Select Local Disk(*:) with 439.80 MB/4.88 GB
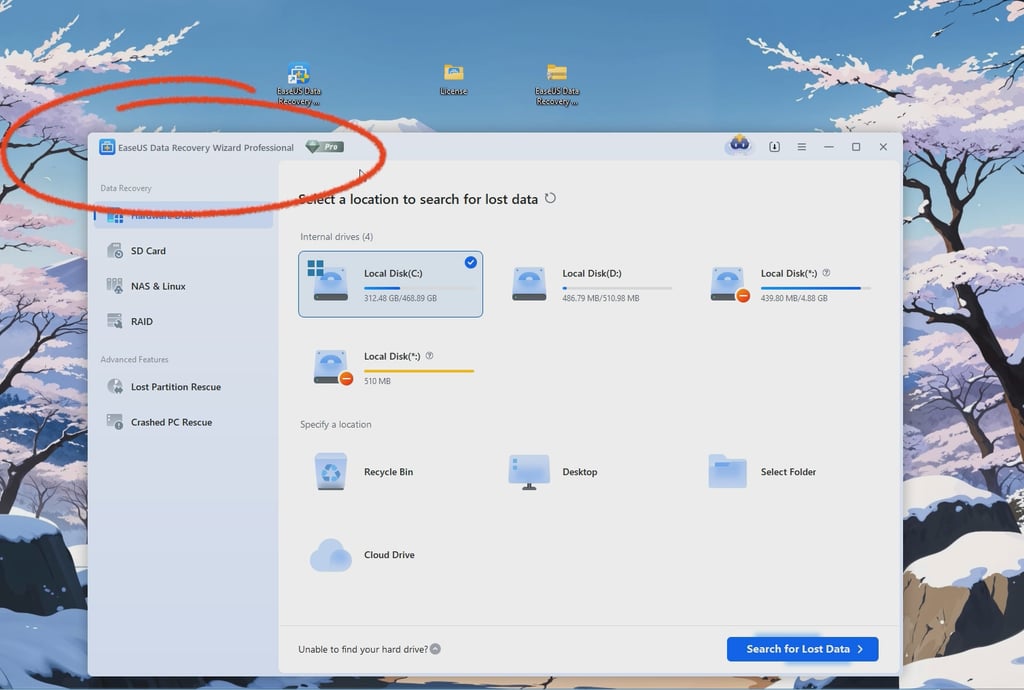 (x=789, y=284)
